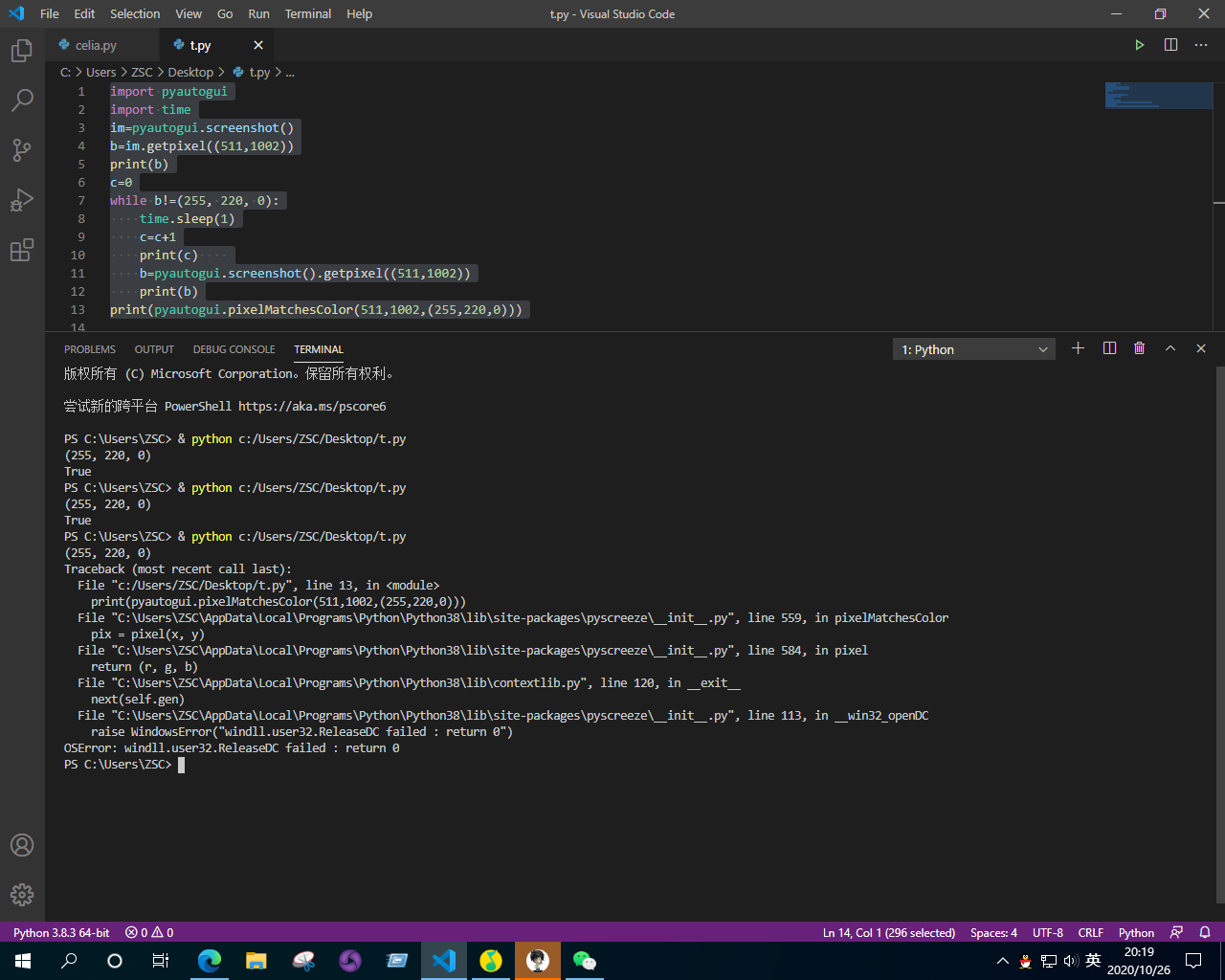Create a new terminal with the plus icon

[1079, 348]
